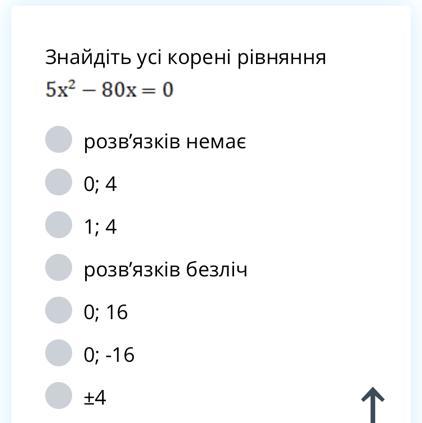Click the zero after the equals sign
Screen dimensions: 422x423
click(168, 90)
